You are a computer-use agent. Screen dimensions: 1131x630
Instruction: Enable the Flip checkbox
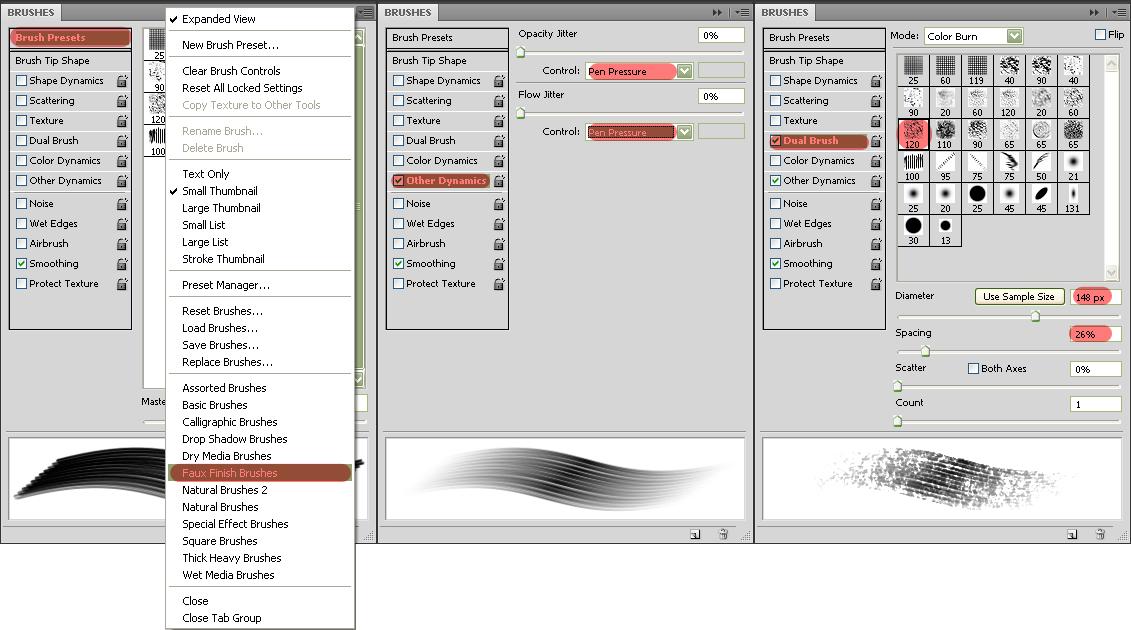click(1101, 35)
